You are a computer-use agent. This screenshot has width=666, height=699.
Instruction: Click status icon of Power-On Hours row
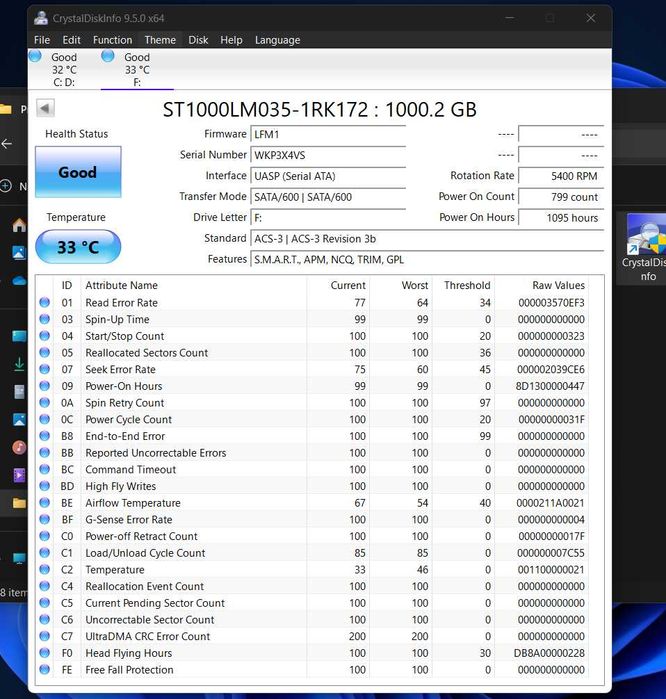click(x=45, y=386)
